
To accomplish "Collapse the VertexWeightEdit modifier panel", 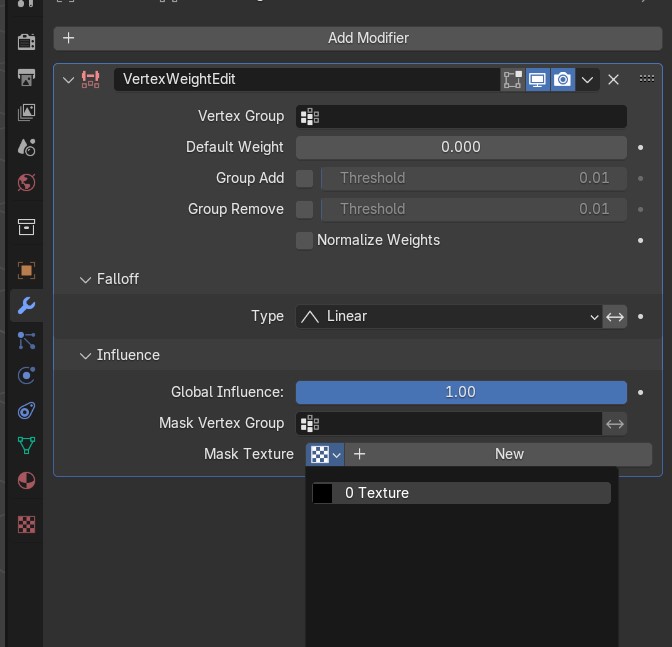I will click(68, 80).
